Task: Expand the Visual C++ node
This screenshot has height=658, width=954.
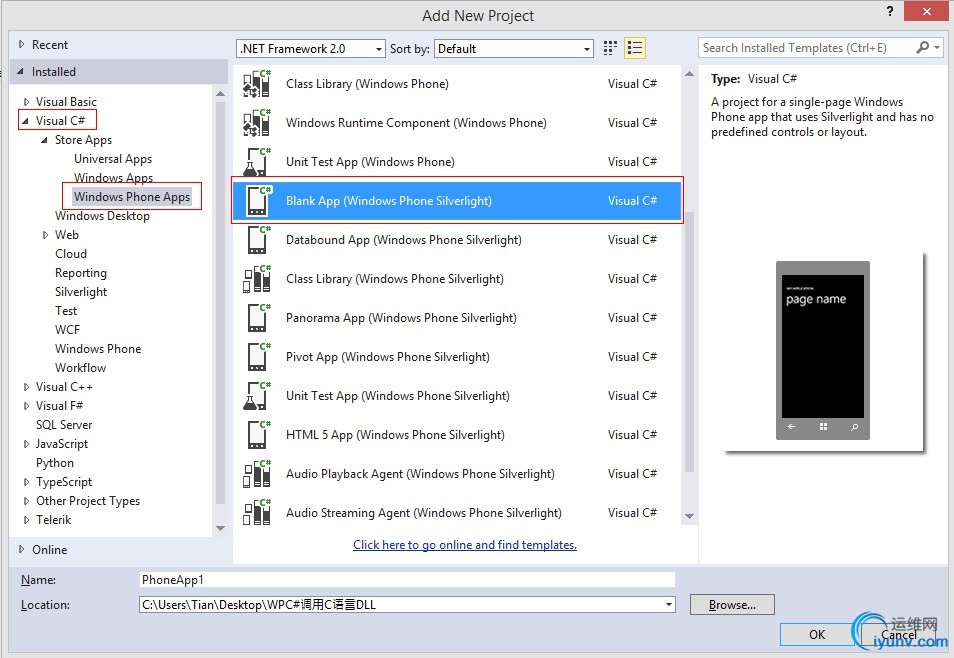Action: coord(26,387)
